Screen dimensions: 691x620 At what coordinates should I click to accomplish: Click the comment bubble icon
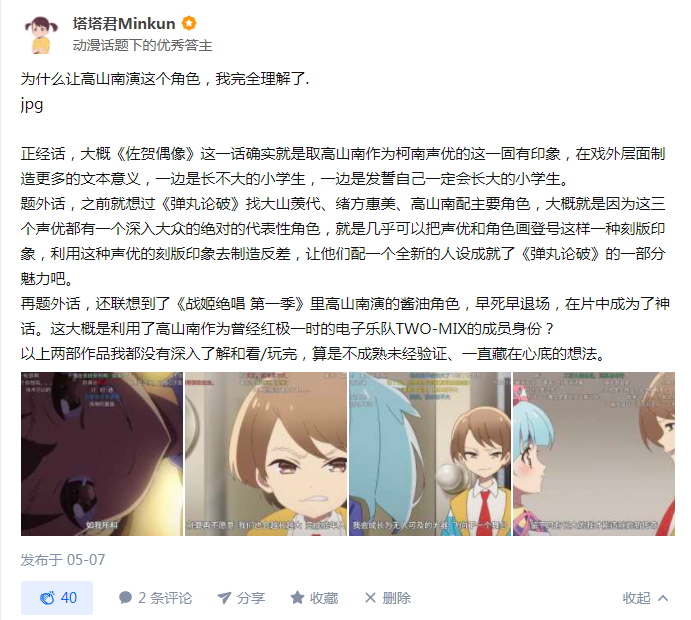click(125, 598)
